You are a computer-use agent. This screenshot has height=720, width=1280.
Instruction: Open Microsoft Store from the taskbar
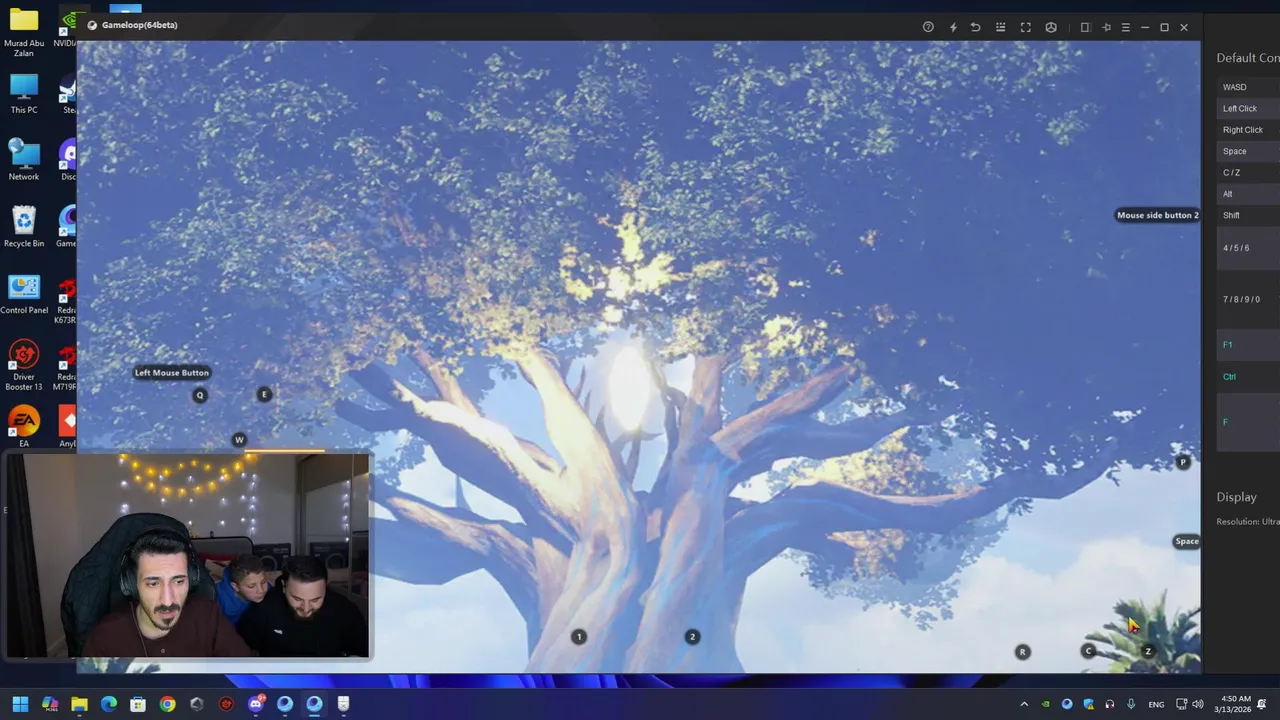click(x=138, y=704)
